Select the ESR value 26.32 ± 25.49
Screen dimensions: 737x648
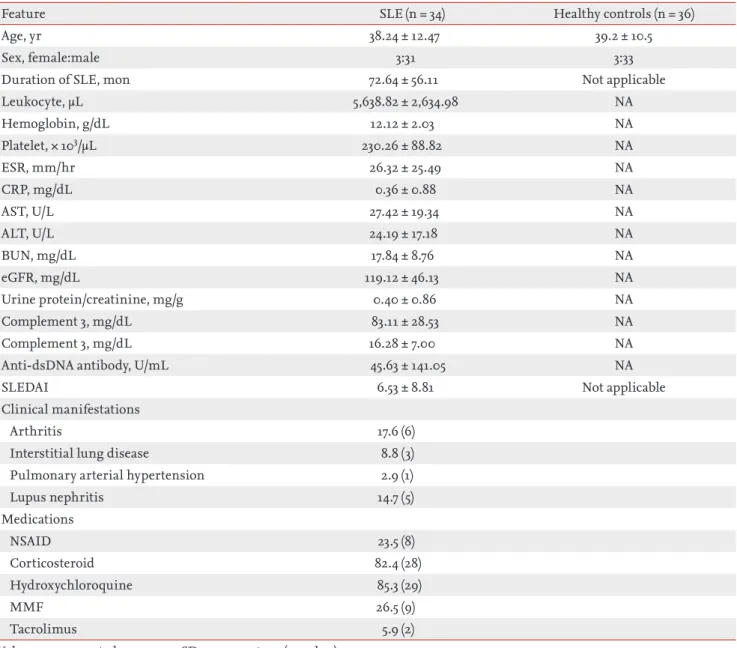point(405,168)
